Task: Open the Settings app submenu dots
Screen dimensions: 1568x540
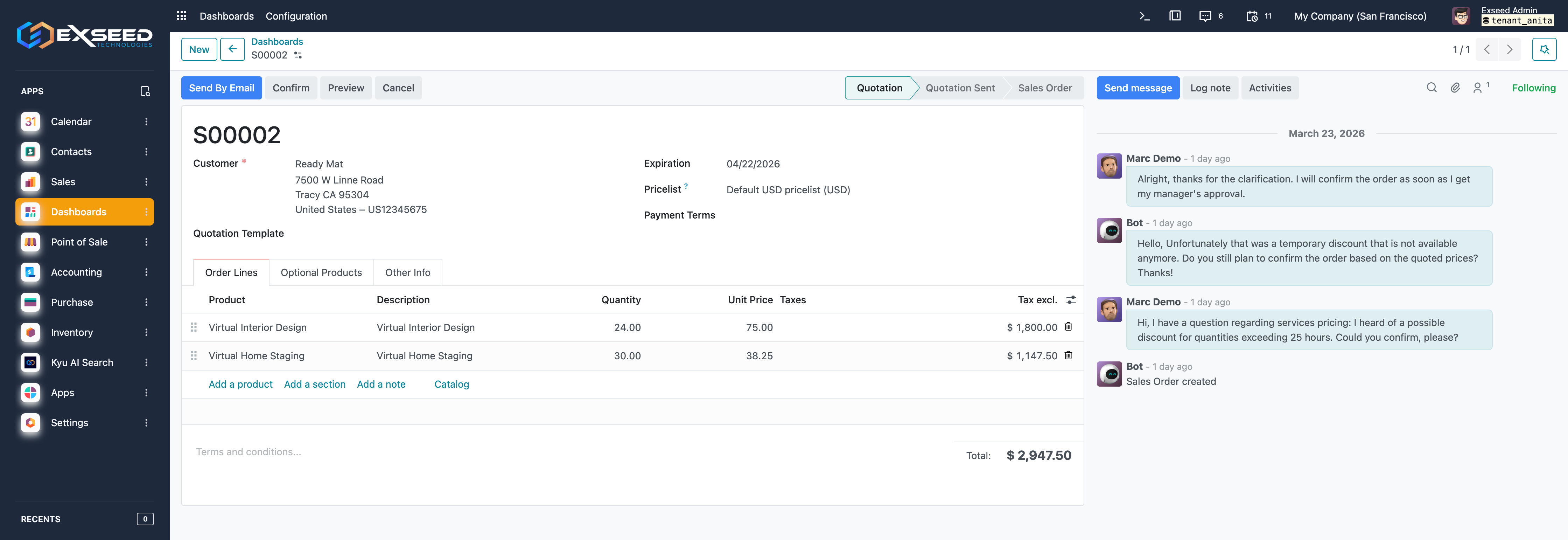Action: click(146, 422)
